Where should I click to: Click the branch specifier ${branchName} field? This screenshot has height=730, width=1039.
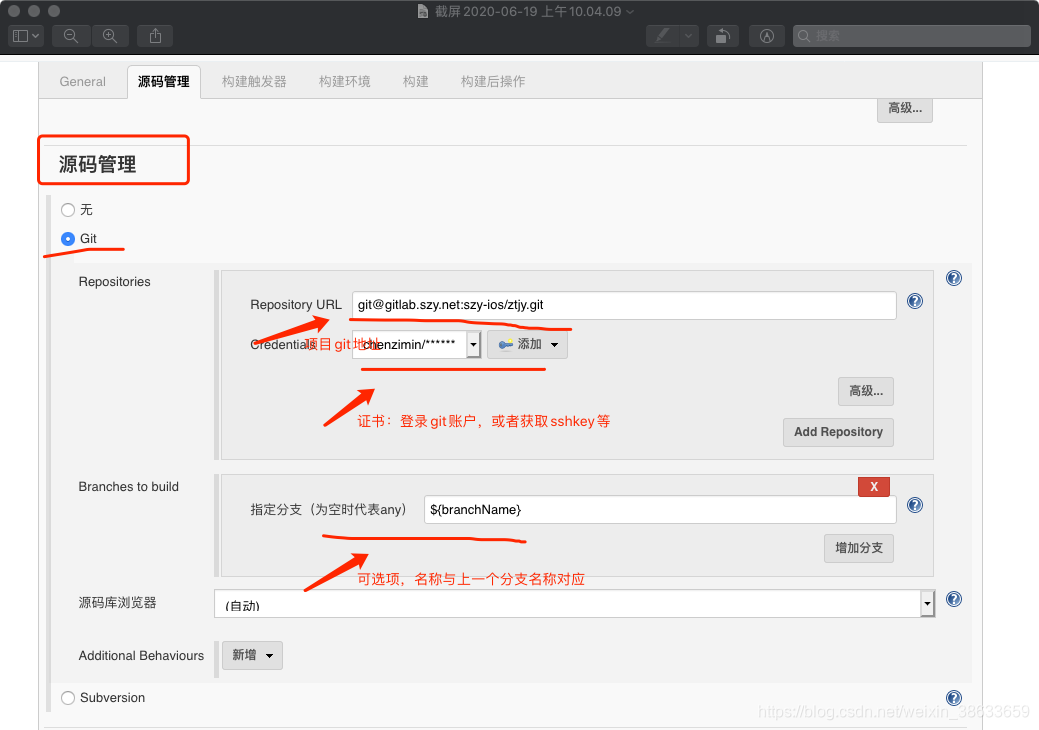[x=660, y=510]
